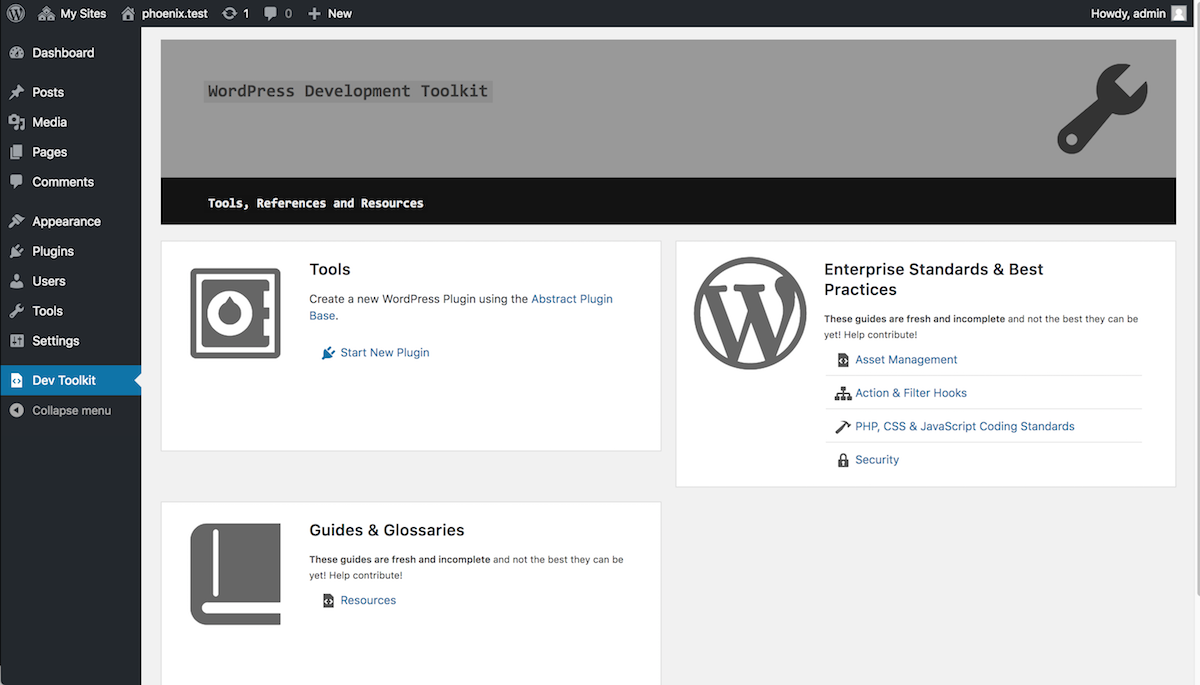Follow the Abstract Plugin Base link
1200x685 pixels.
click(x=572, y=299)
